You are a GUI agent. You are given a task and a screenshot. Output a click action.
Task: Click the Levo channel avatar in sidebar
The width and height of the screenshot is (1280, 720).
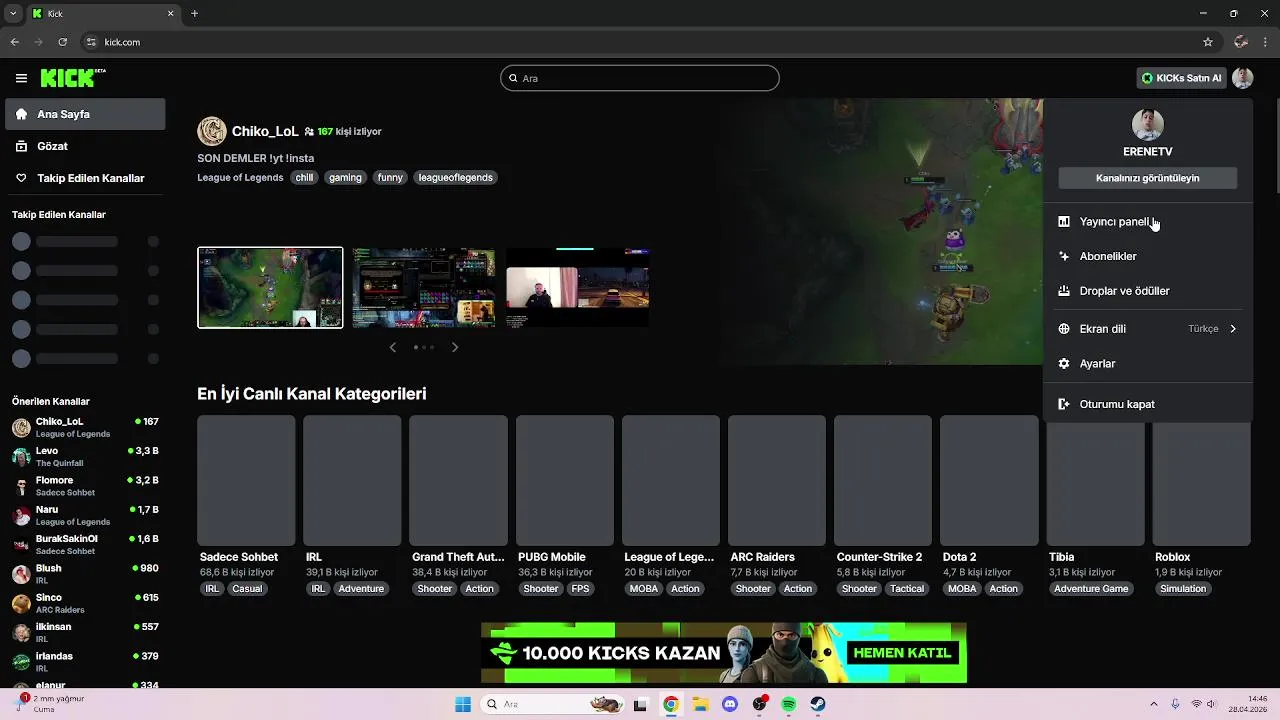coord(21,457)
